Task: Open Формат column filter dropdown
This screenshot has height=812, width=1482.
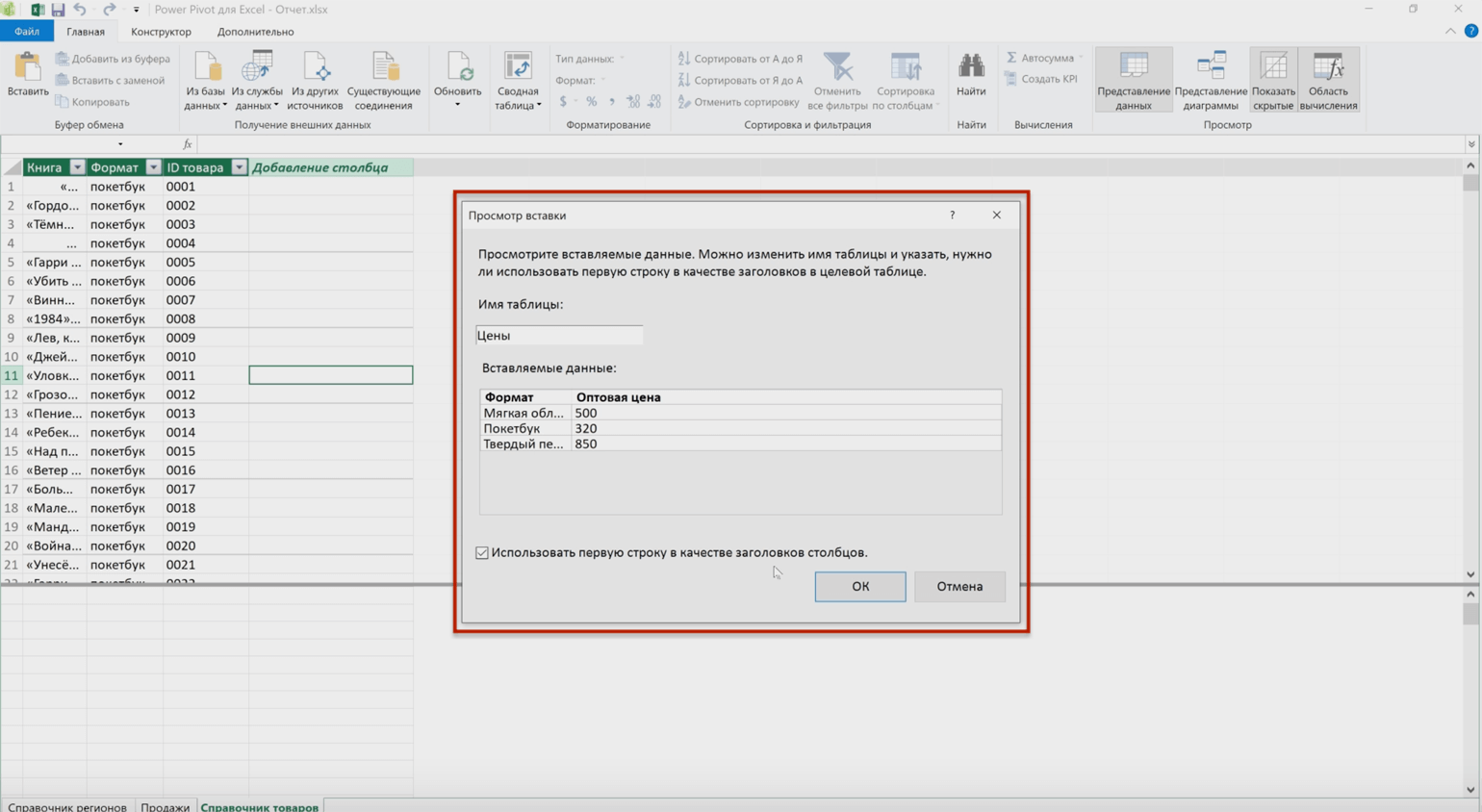Action: (153, 167)
